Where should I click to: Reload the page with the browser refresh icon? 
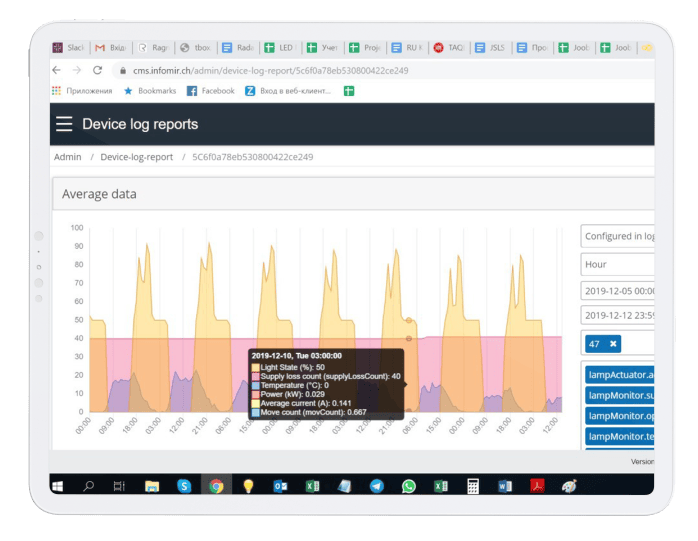pos(97,71)
